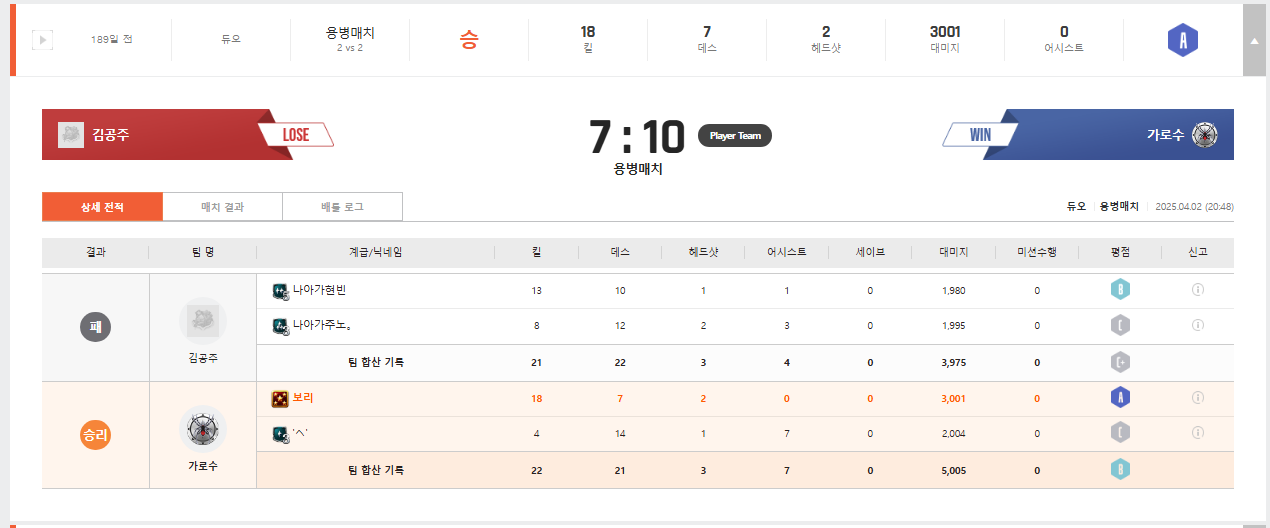Viewport: 1270px width, 528px height.
Task: Open the 보리 nickname link
Action: pos(303,398)
